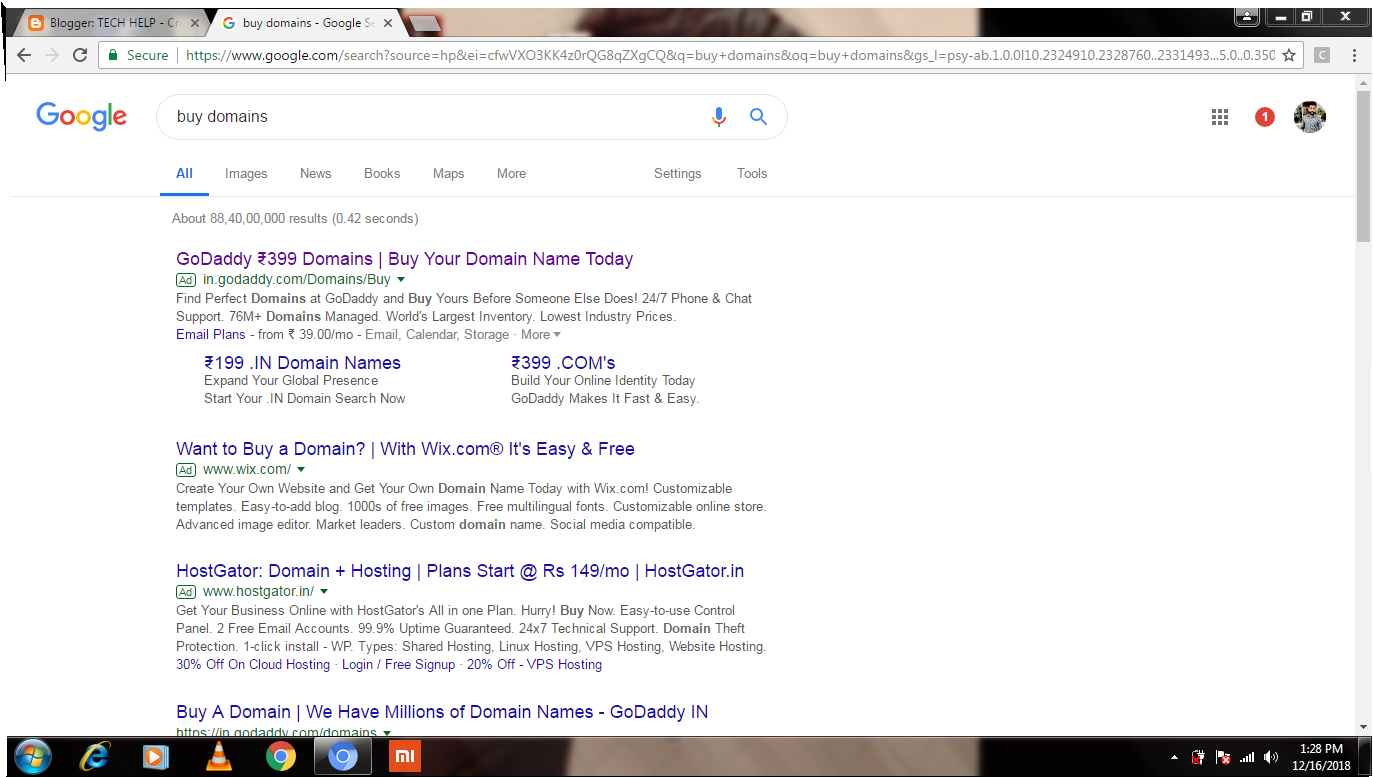Open the Mi application on taskbar
Screen dimensions: 1373x777
[x=405, y=757]
